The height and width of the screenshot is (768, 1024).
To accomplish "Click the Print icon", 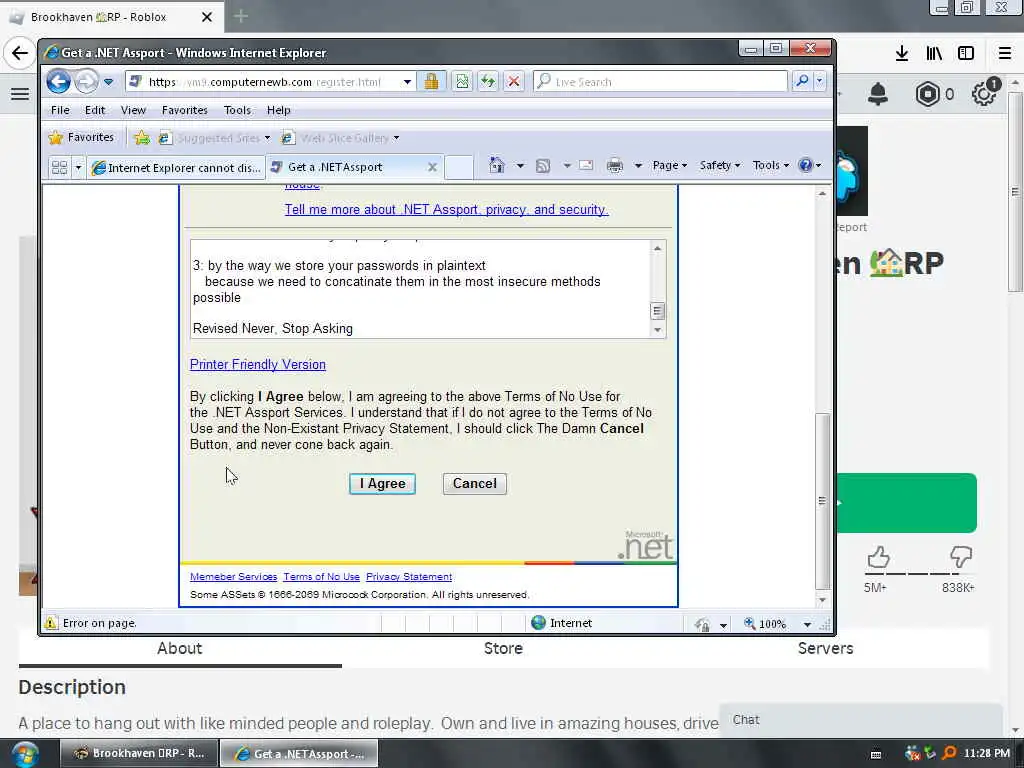I will (x=615, y=165).
